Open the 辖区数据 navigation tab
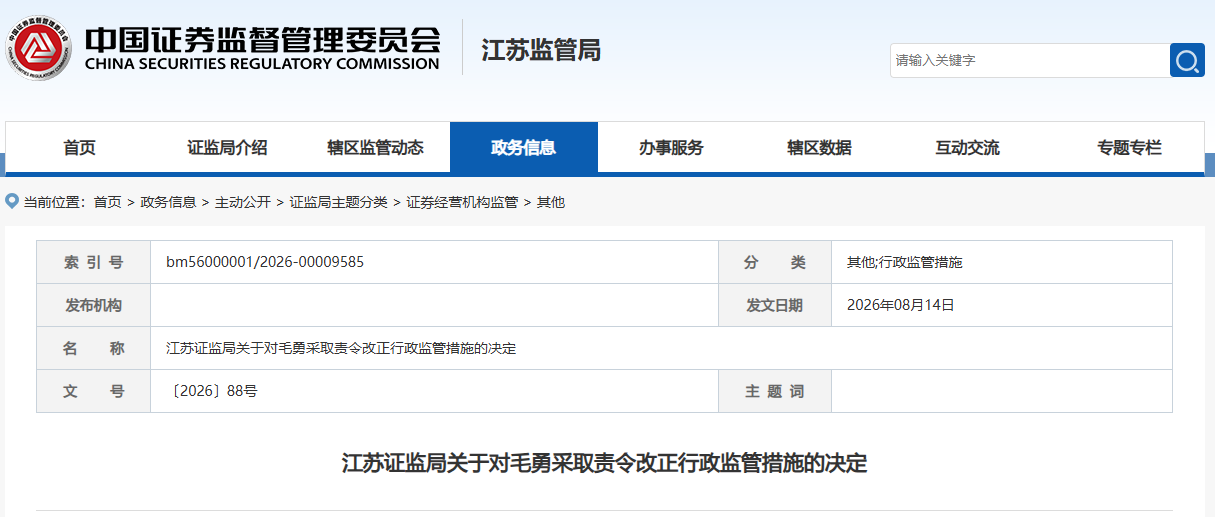Viewport: 1215px width, 517px height. 820,148
